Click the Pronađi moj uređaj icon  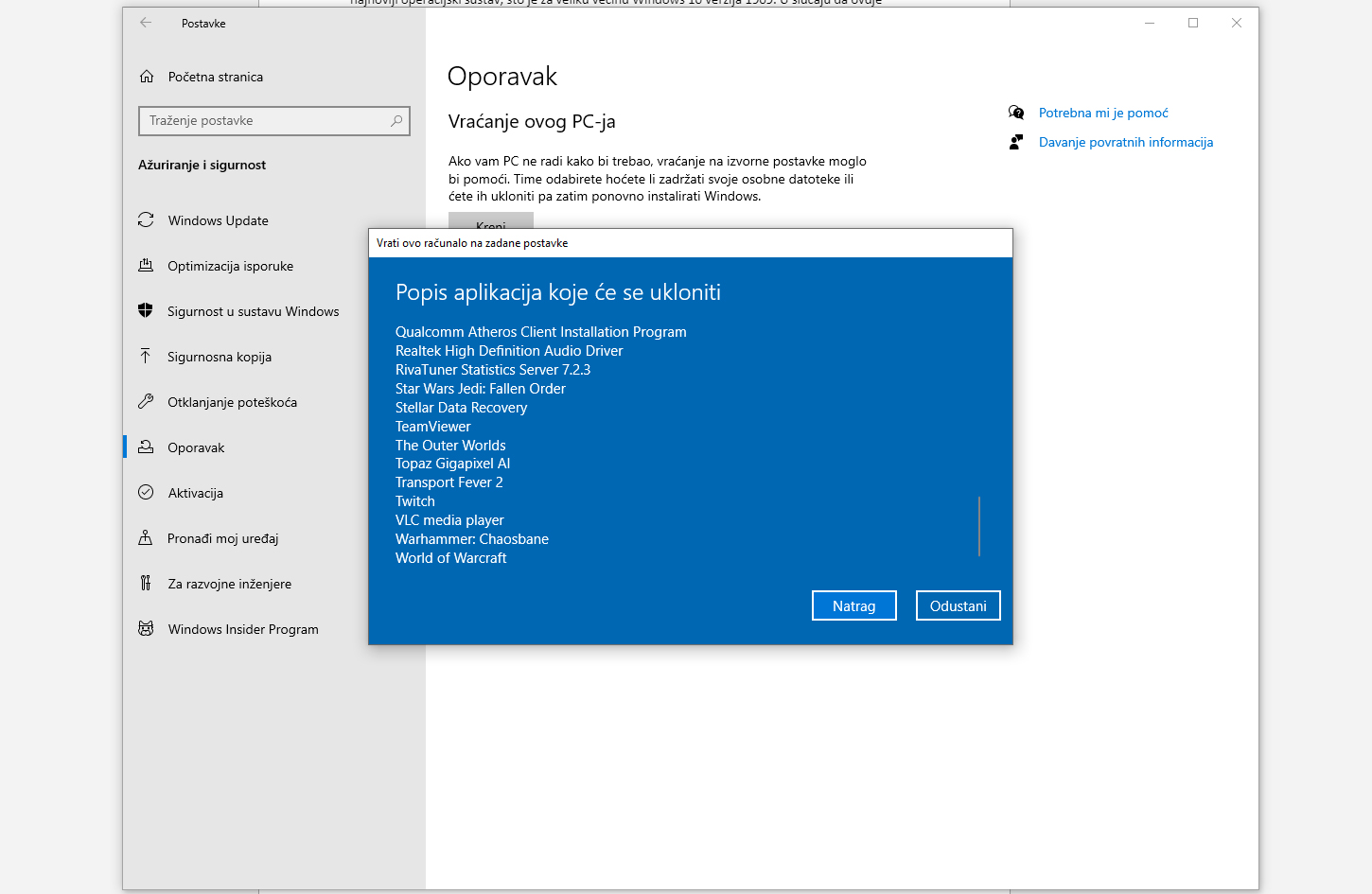pos(146,538)
